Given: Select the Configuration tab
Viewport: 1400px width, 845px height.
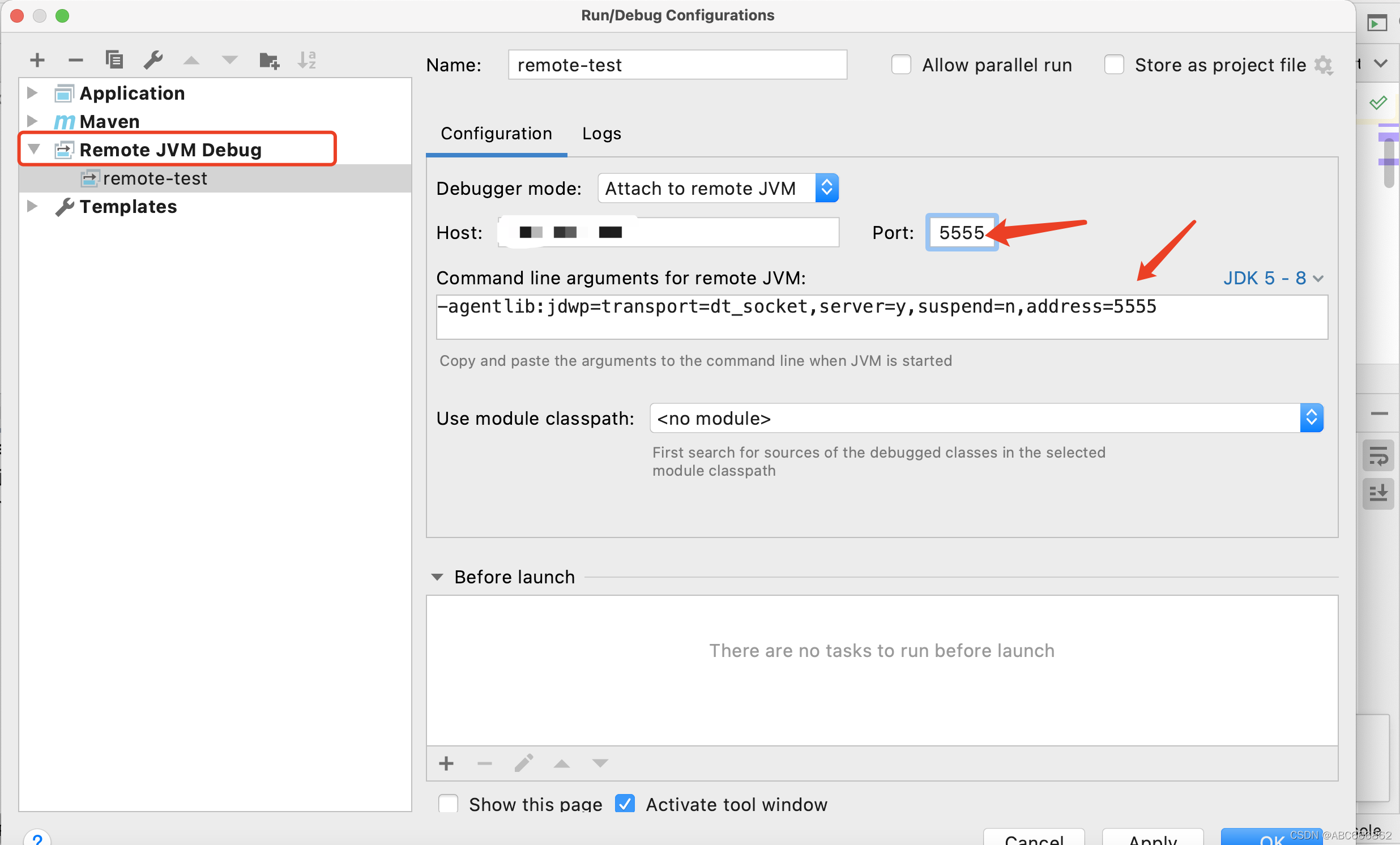Looking at the screenshot, I should [x=496, y=133].
